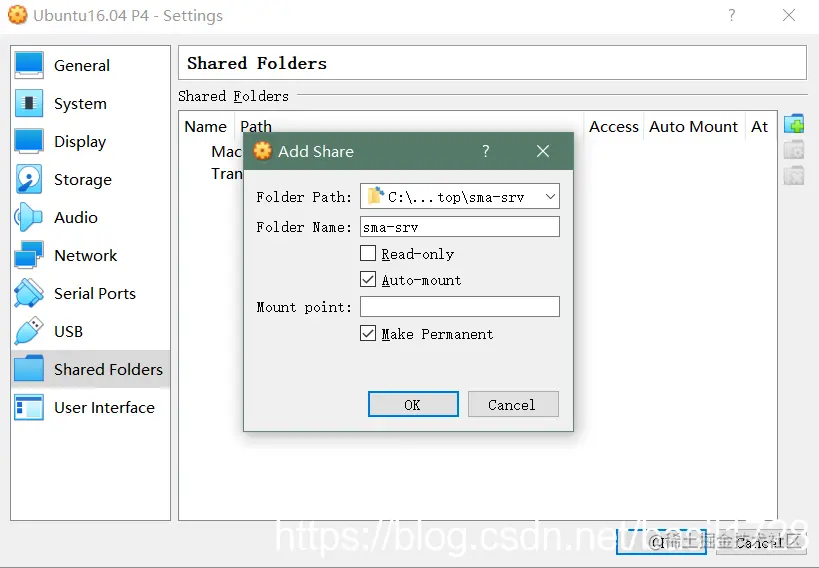The image size is (819, 568).
Task: Uncheck the Auto-mount checkbox
Action: pyautogui.click(x=368, y=280)
